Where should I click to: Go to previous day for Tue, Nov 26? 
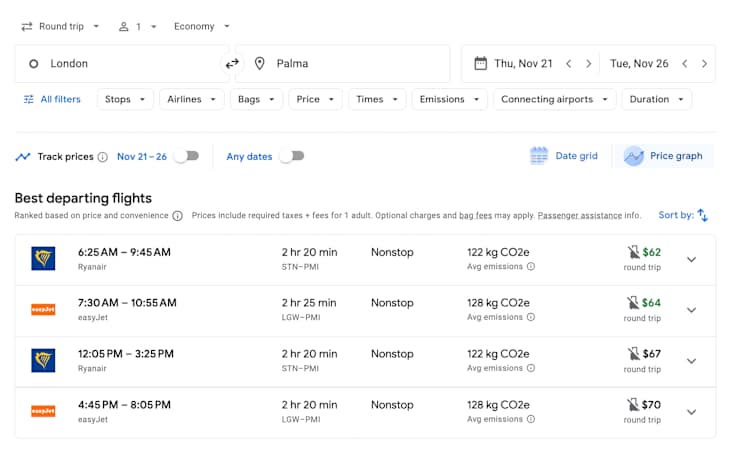[x=685, y=64]
